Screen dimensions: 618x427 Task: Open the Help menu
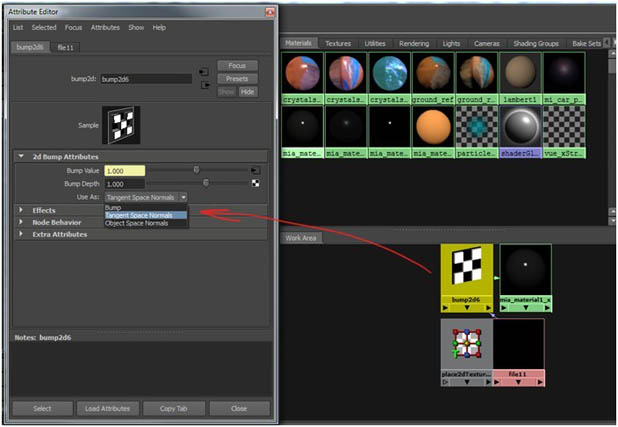click(x=159, y=27)
